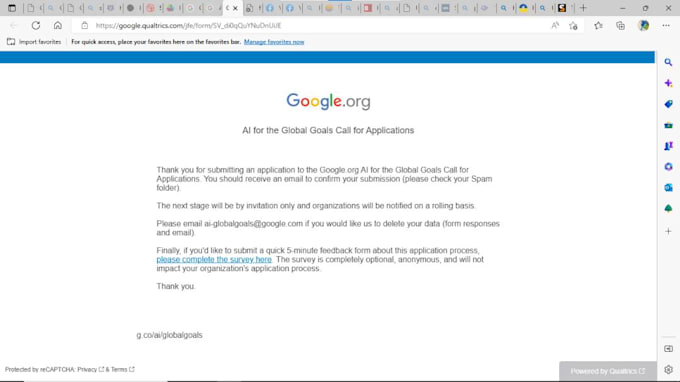Viewport: 680px width, 382px height.
Task: View site information lock icon
Action: 85,26
